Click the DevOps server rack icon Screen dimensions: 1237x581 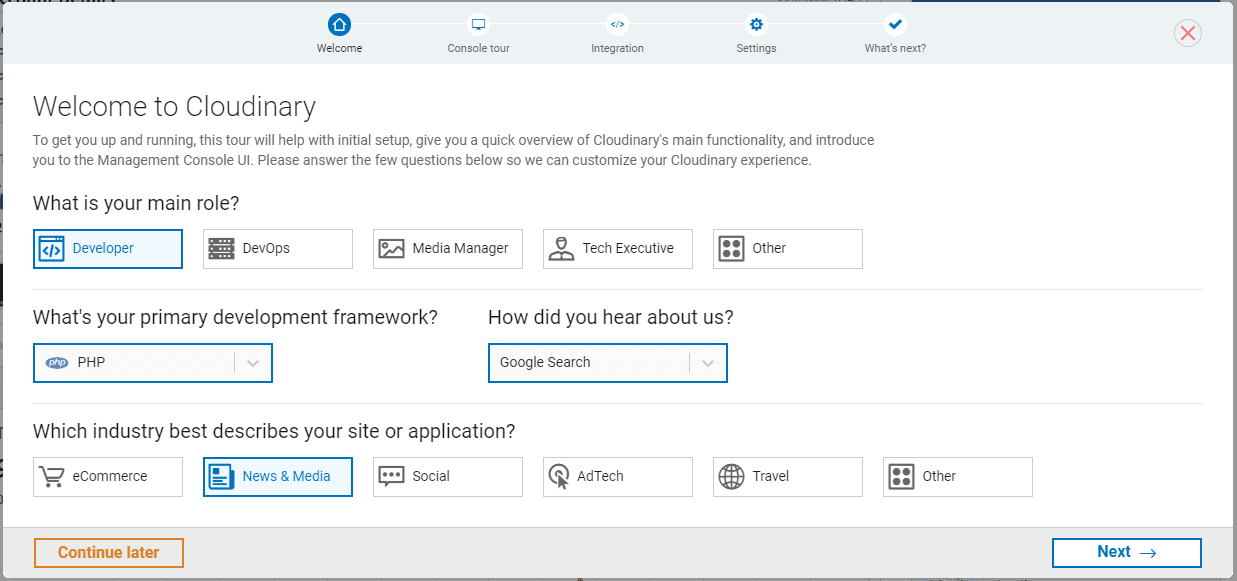pyautogui.click(x=221, y=249)
